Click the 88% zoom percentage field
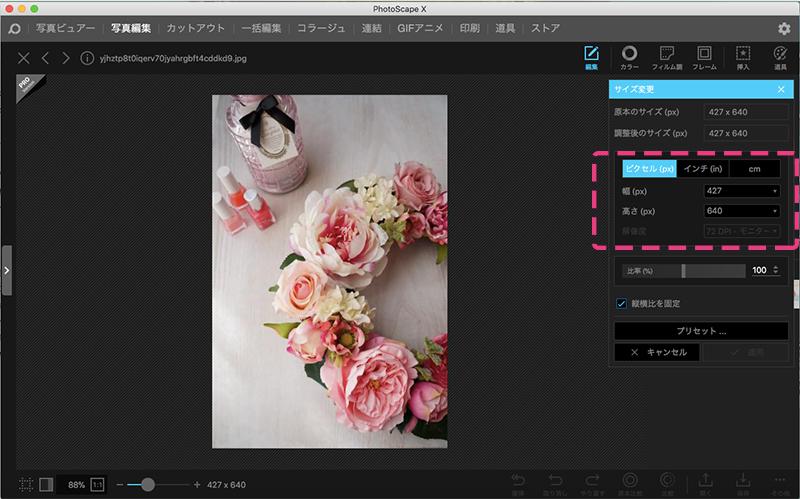Image resolution: width=800 pixels, height=499 pixels. 76,485
